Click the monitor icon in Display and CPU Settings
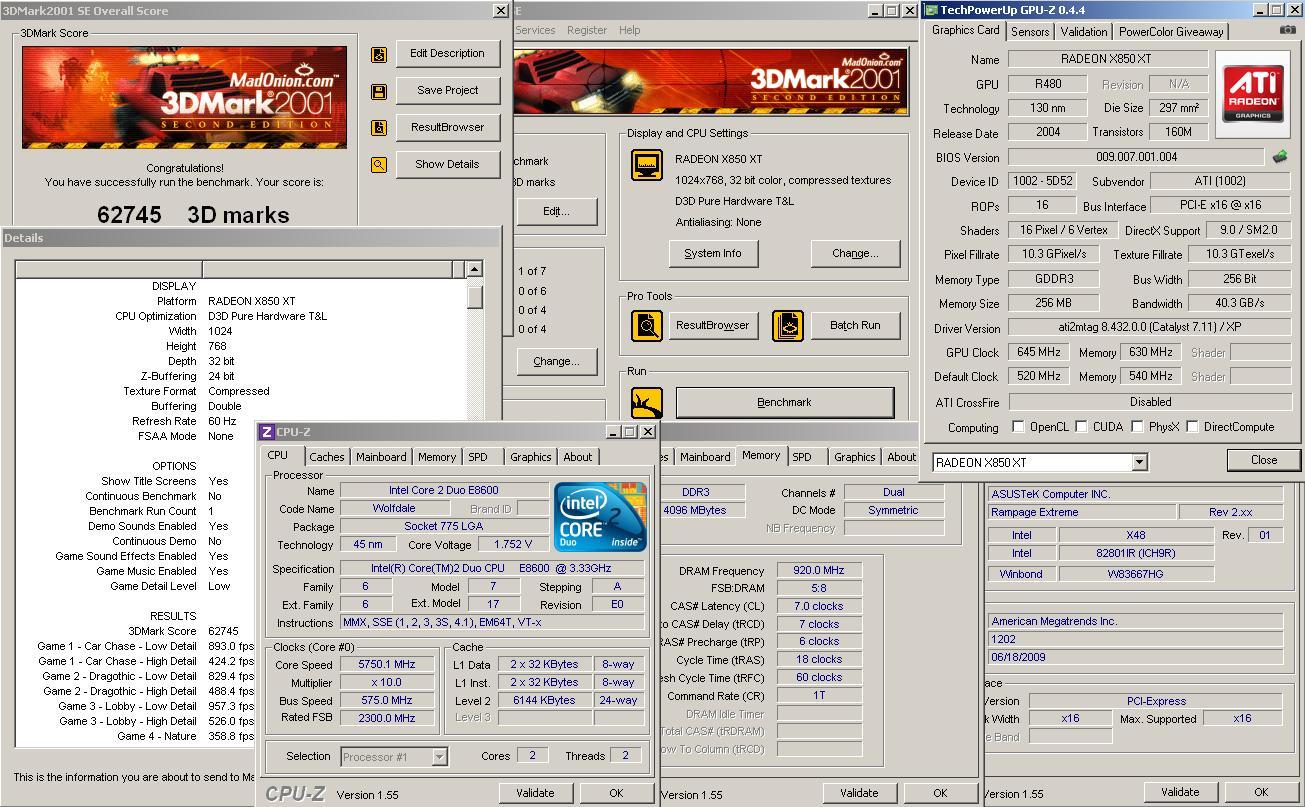This screenshot has height=807, width=1305. pyautogui.click(x=647, y=165)
